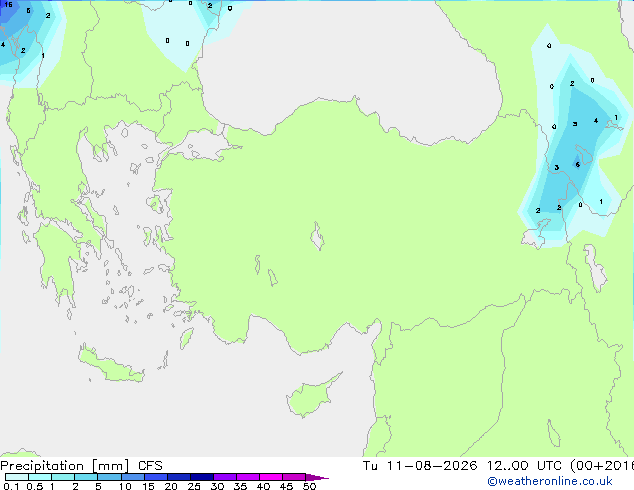
Task: Click the '0.5' legend label
Action: tap(34, 486)
